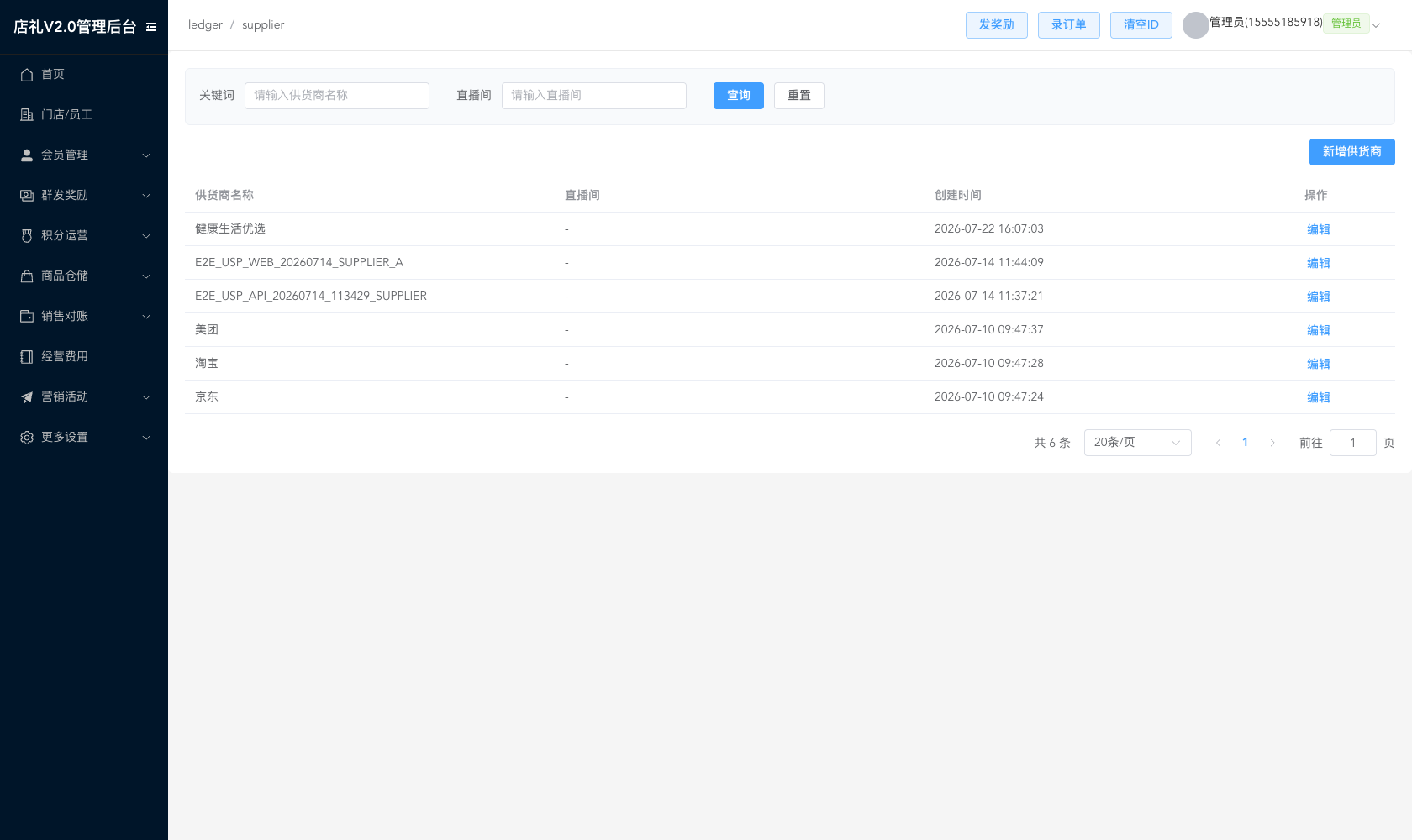Go to next page arrow
The height and width of the screenshot is (840, 1412).
pos(1272,443)
